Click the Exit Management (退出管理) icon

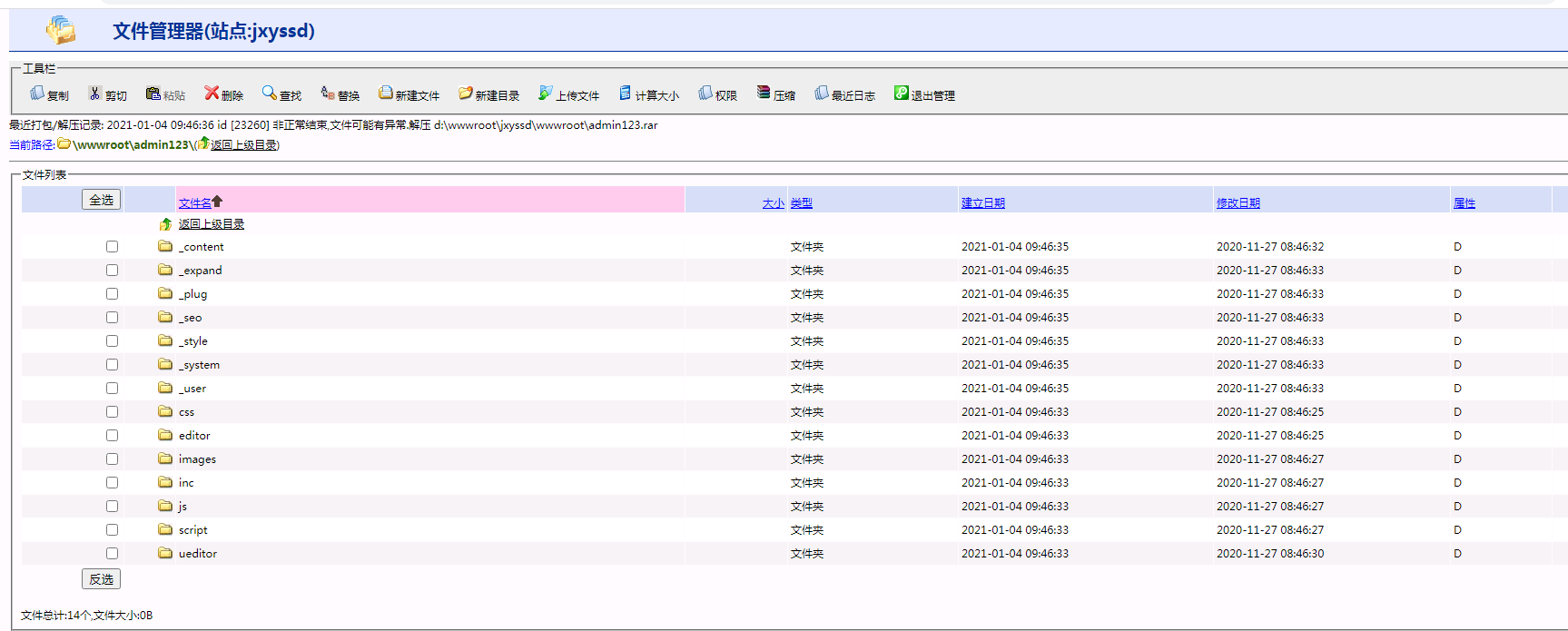(902, 94)
